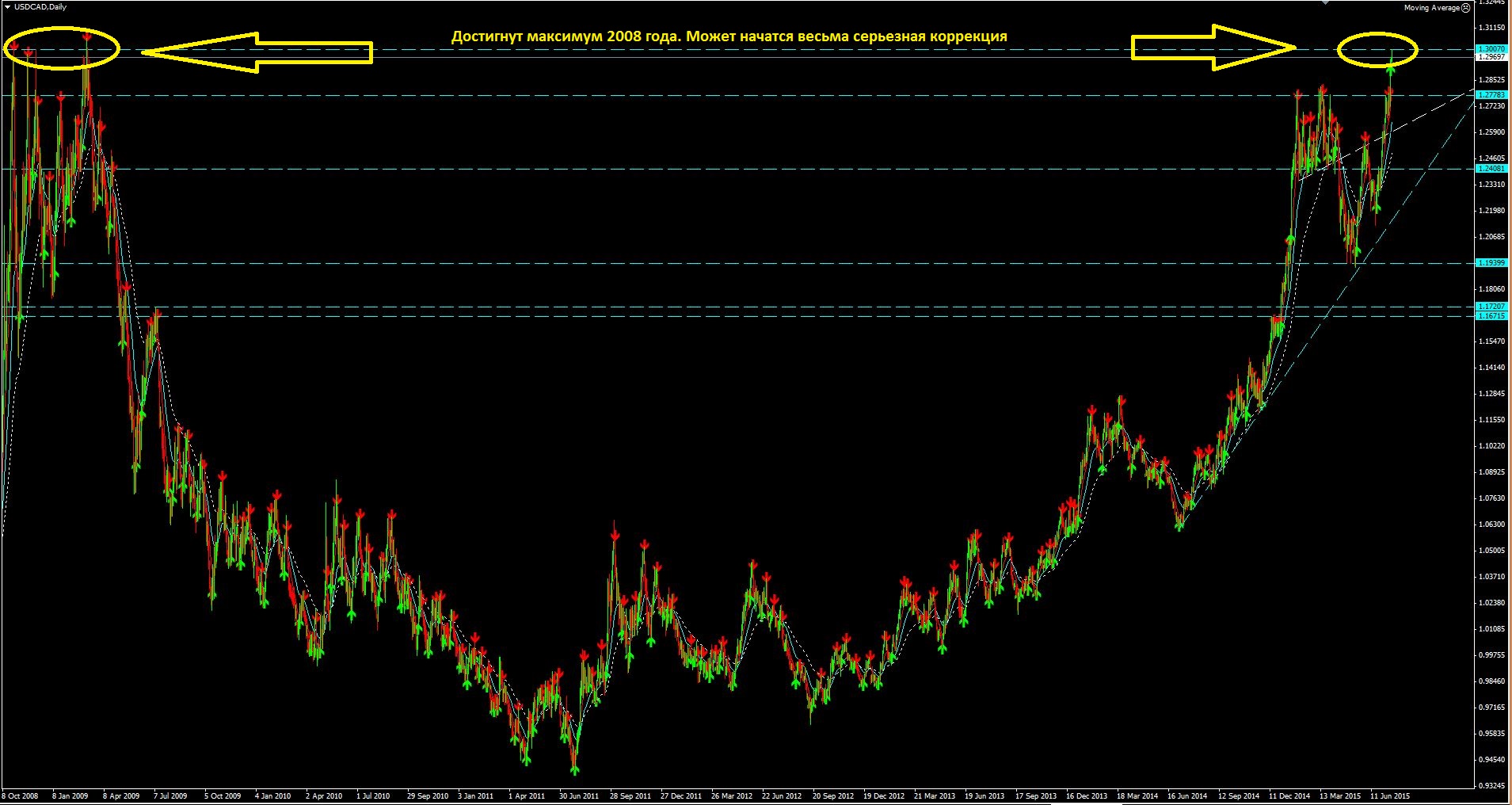The width and height of the screenshot is (1512, 805).
Task: Click the USDCAD,Daily chart title
Action: [x=40, y=7]
